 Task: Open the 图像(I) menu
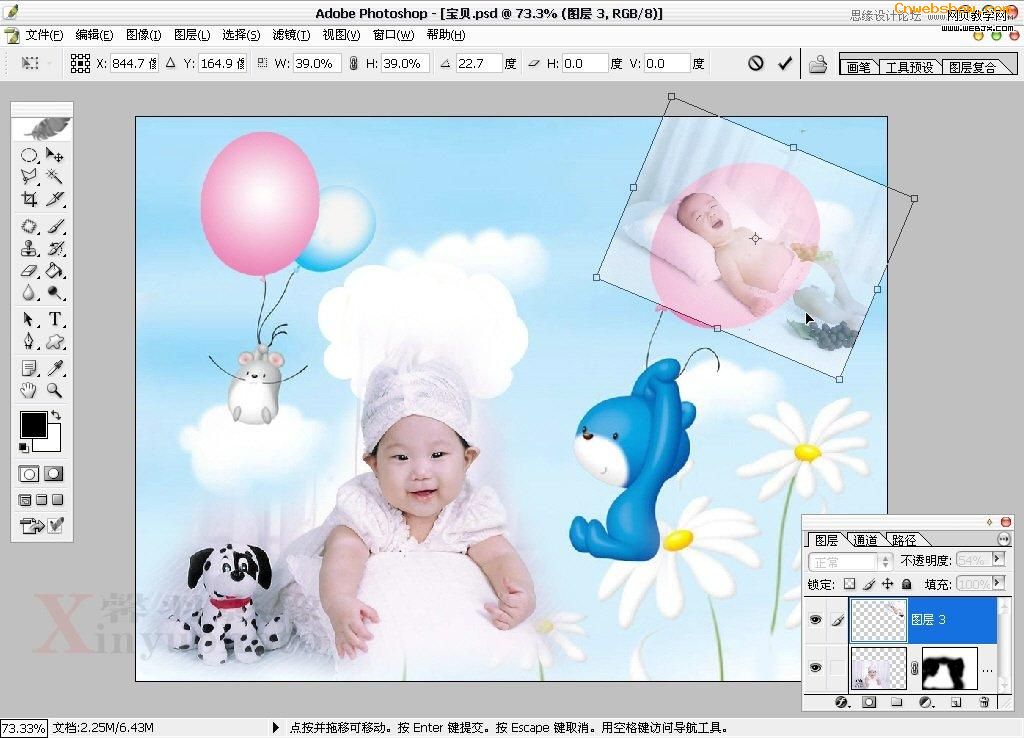point(143,35)
